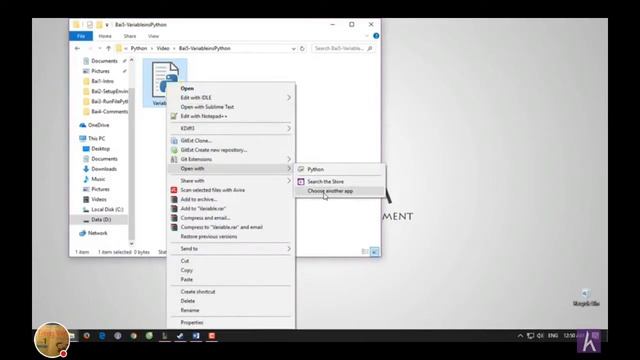The width and height of the screenshot is (640, 360).
Task: Select Downloads in the navigation pane
Action: (x=104, y=169)
